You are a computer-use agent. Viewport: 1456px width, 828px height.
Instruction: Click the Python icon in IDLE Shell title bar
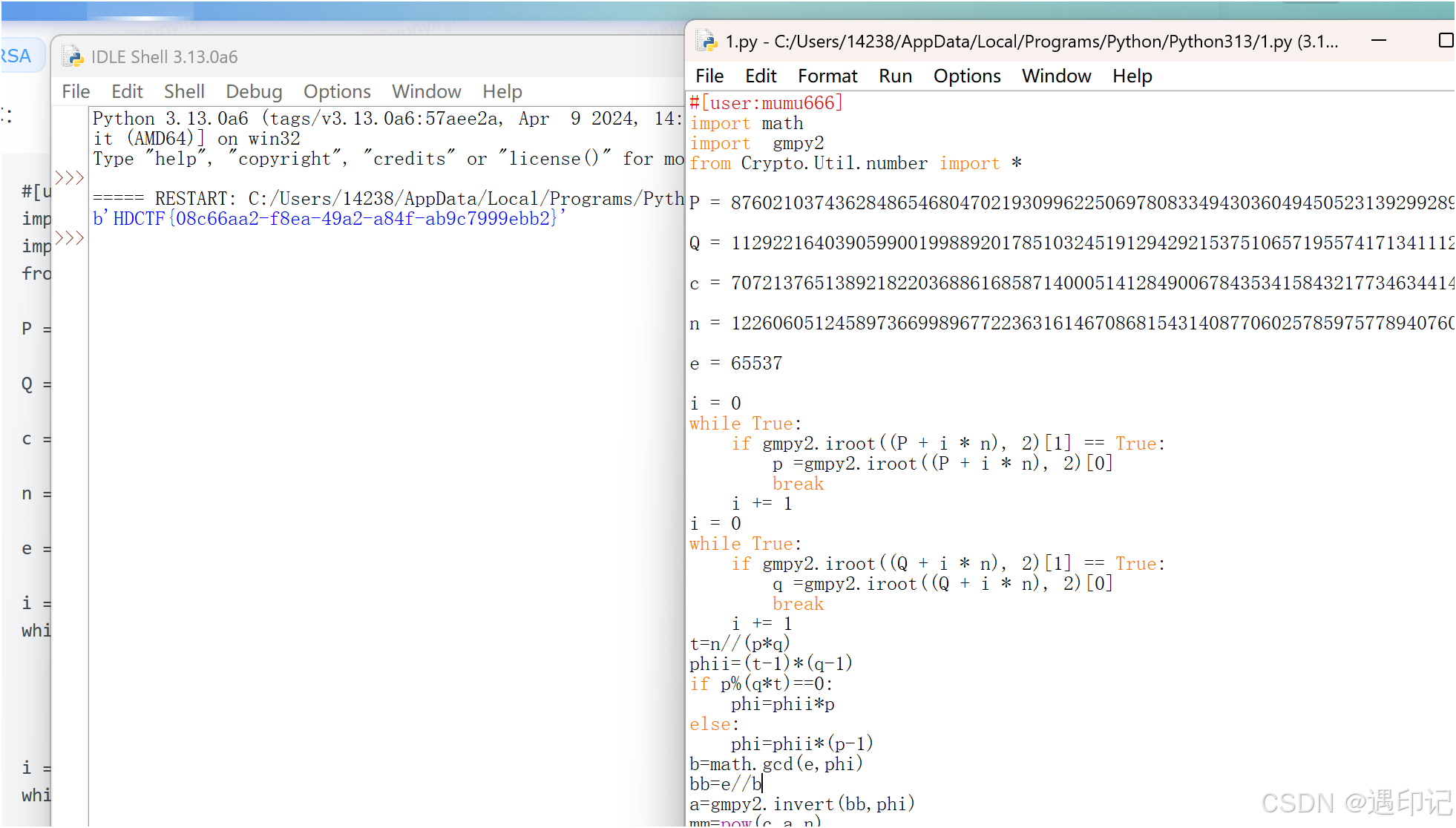point(72,56)
